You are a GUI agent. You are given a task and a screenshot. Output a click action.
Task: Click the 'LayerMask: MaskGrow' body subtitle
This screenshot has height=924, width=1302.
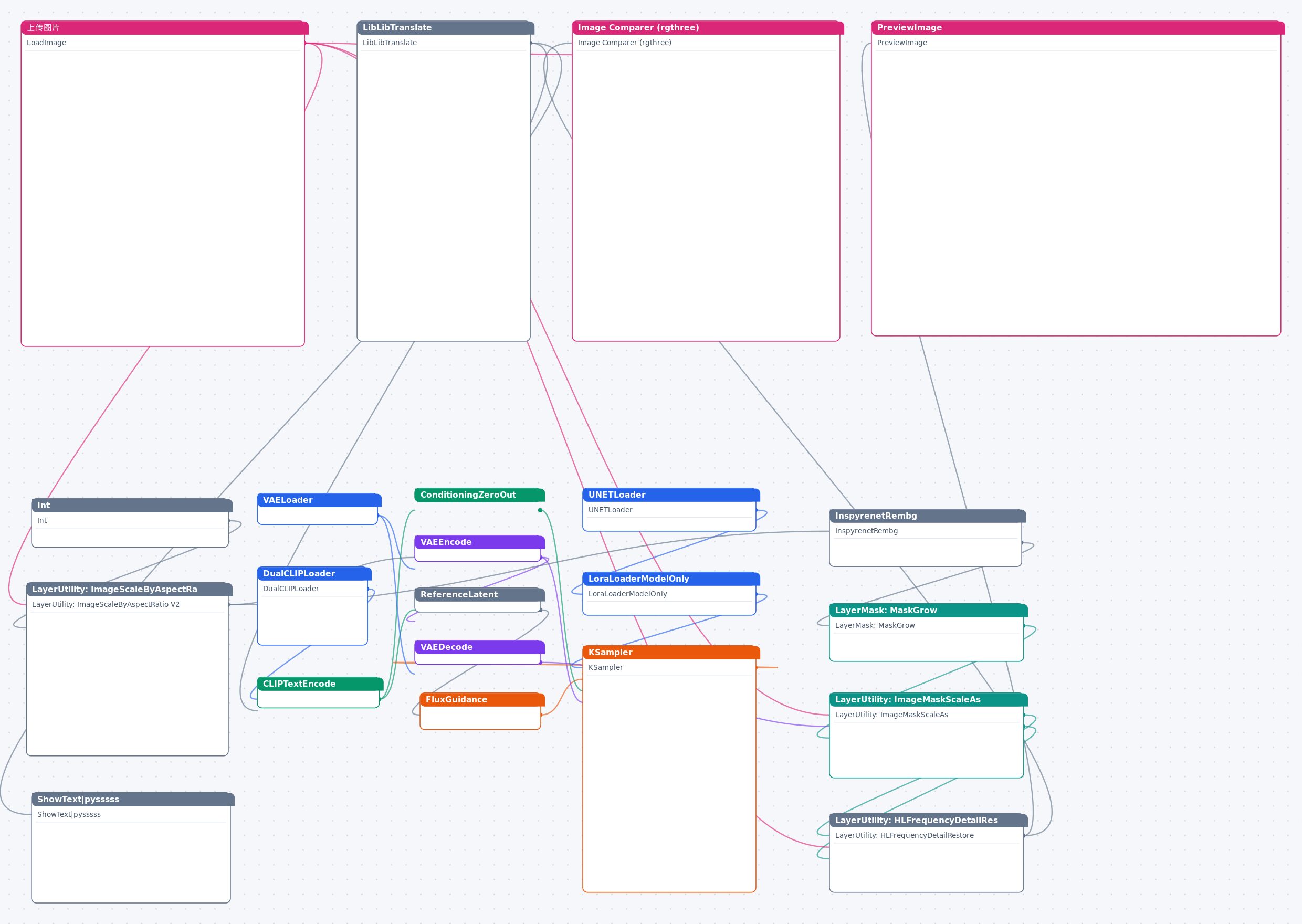coord(875,625)
